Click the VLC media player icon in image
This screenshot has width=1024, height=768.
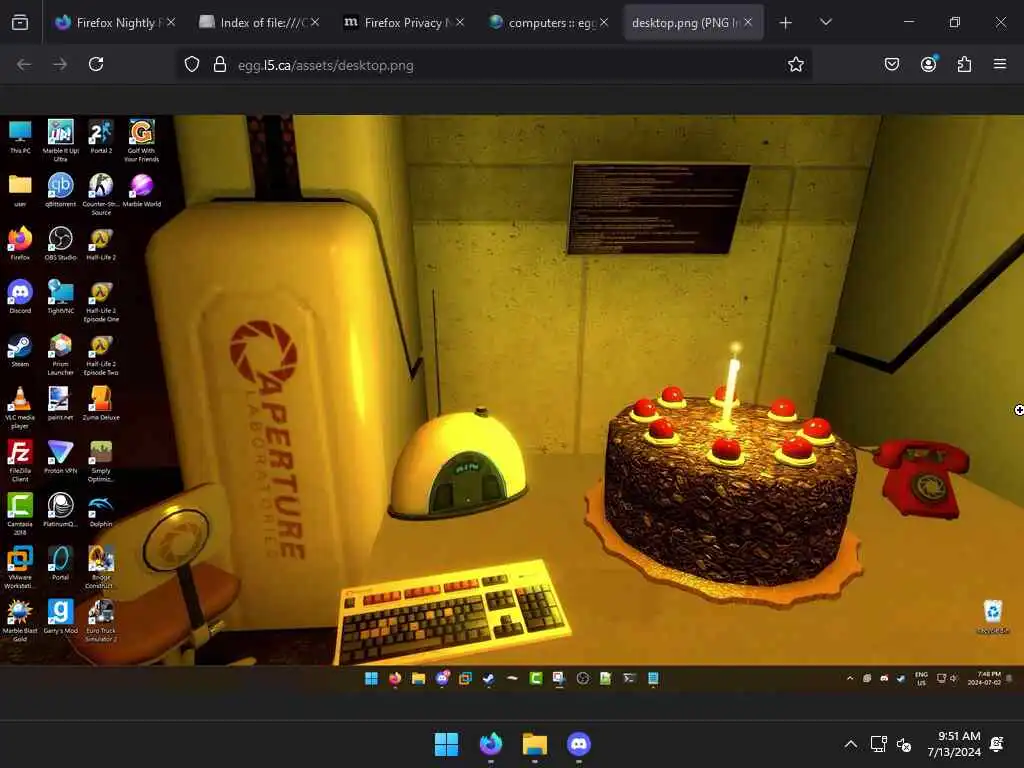coord(20,407)
